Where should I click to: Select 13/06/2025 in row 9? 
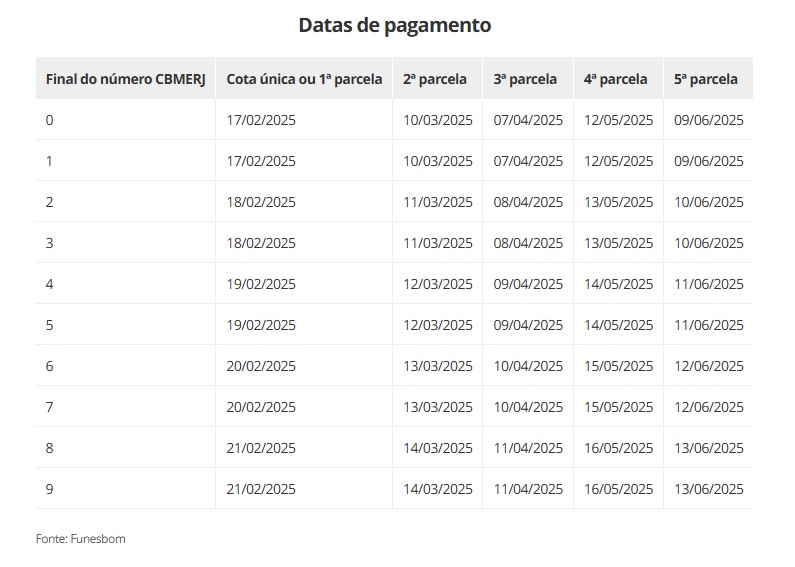click(709, 489)
